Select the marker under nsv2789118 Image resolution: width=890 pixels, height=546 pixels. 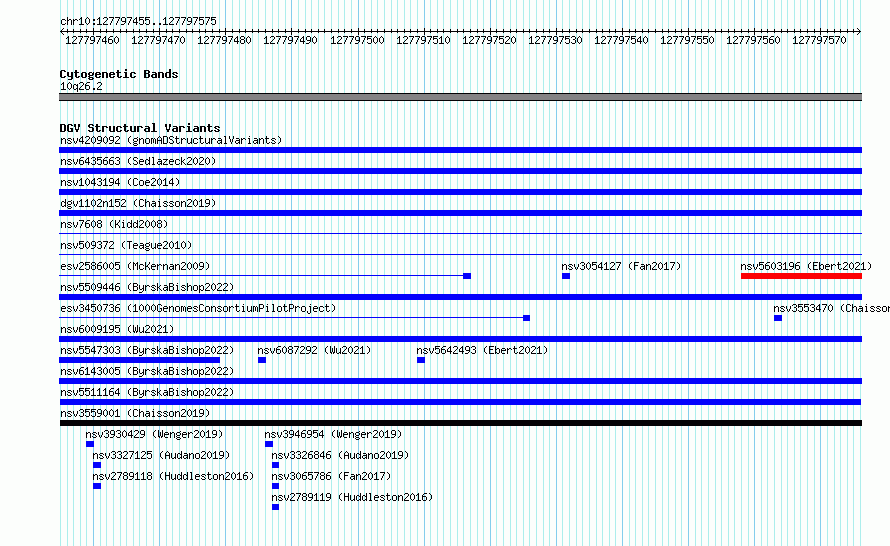[x=97, y=486]
